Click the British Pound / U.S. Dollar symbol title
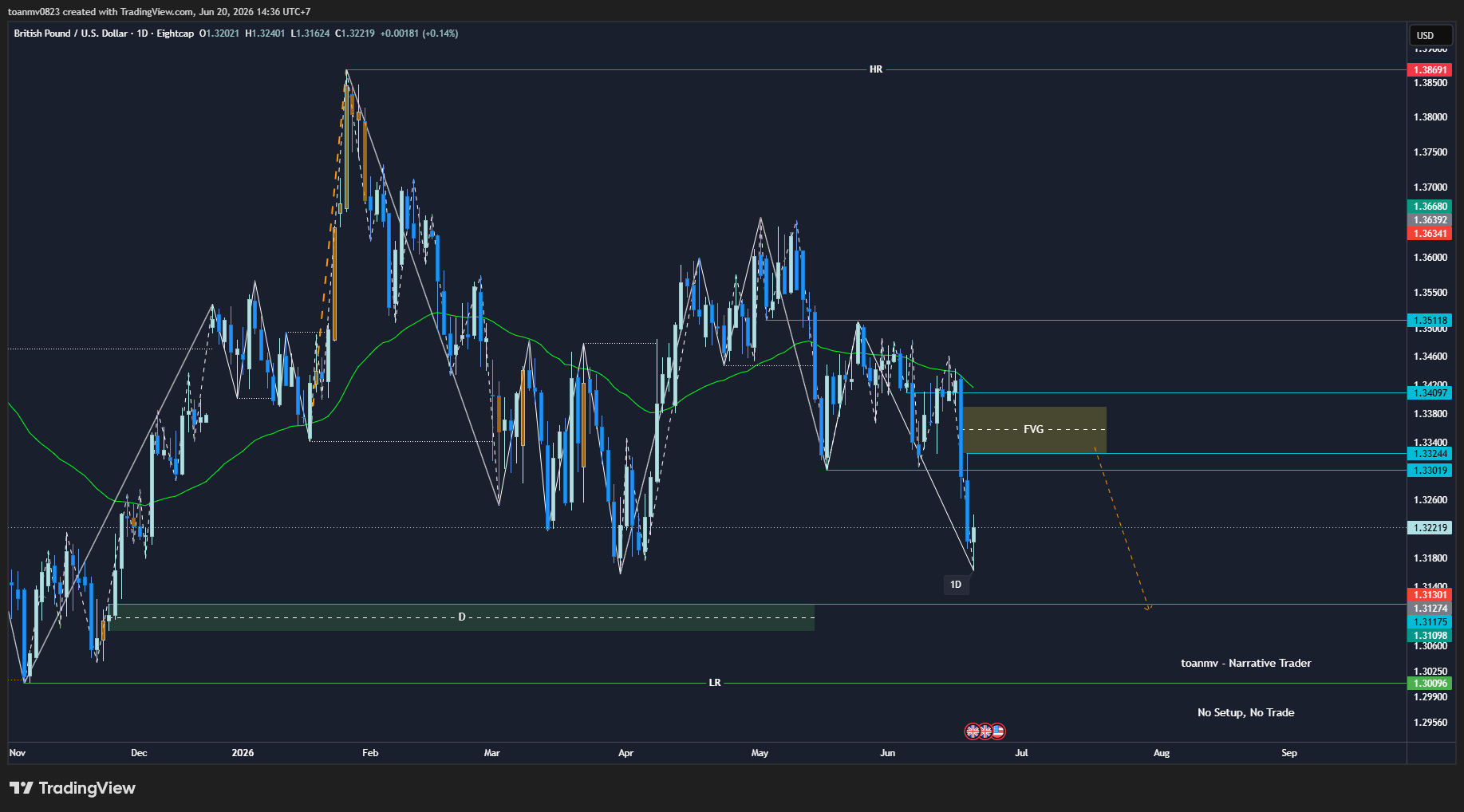 point(70,34)
